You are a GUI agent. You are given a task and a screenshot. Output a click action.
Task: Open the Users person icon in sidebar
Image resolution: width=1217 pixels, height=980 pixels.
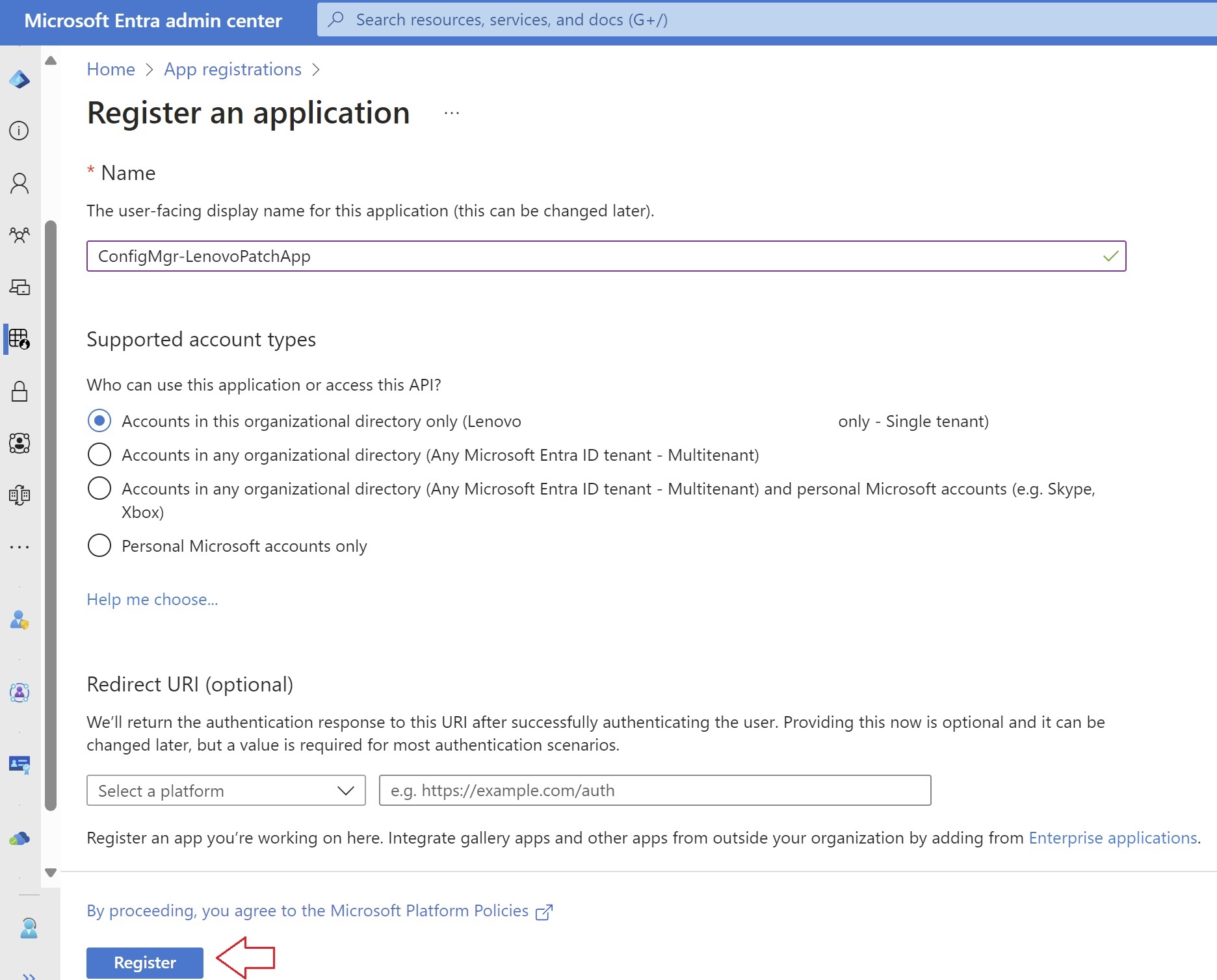20,183
